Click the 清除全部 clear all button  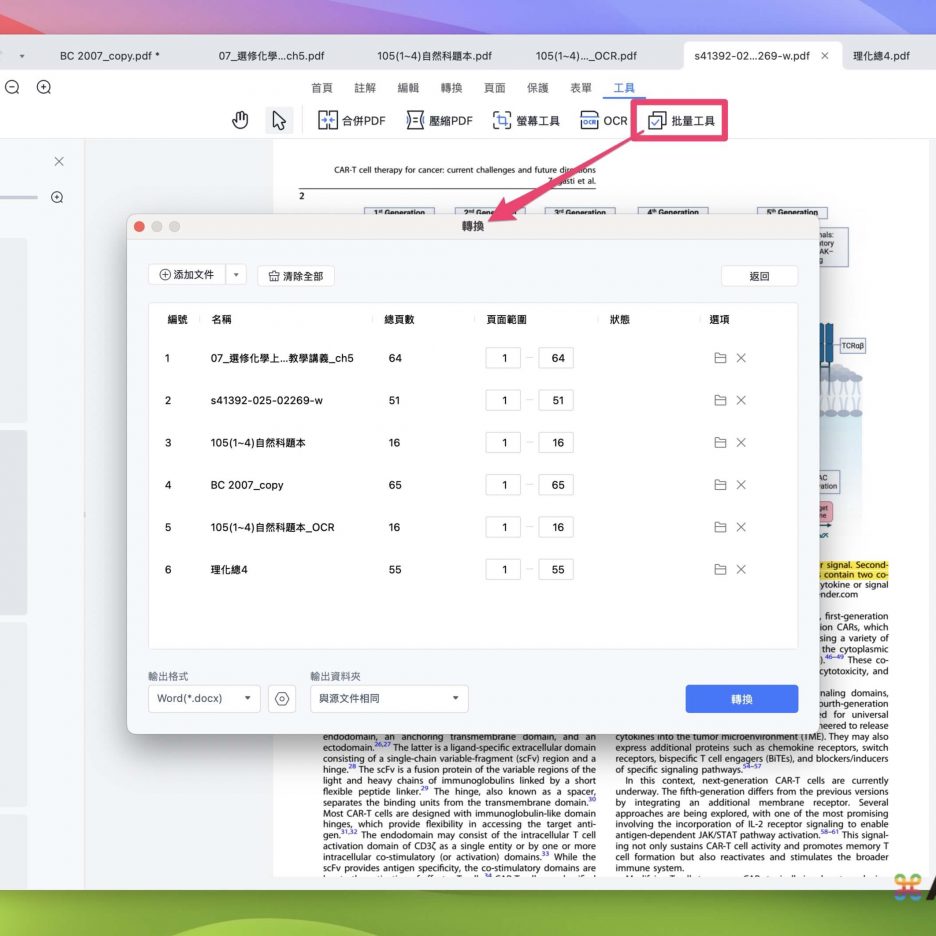296,276
